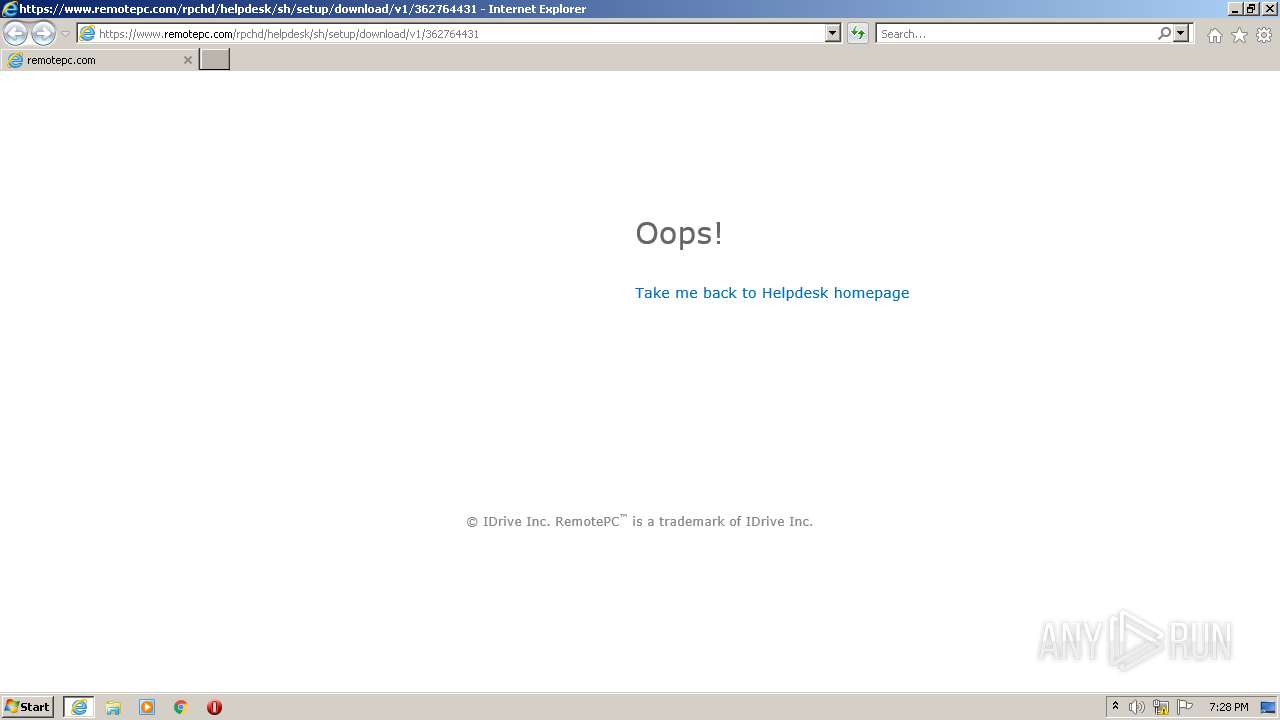The width and height of the screenshot is (1280, 720).
Task: Expand the address bar autocomplete dropdown
Action: [832, 33]
